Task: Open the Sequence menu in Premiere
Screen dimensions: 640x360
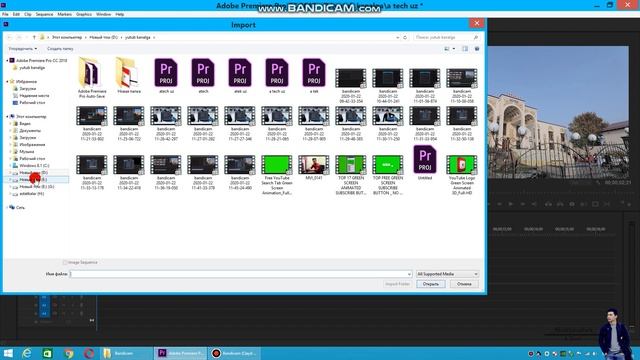Action: pos(44,14)
